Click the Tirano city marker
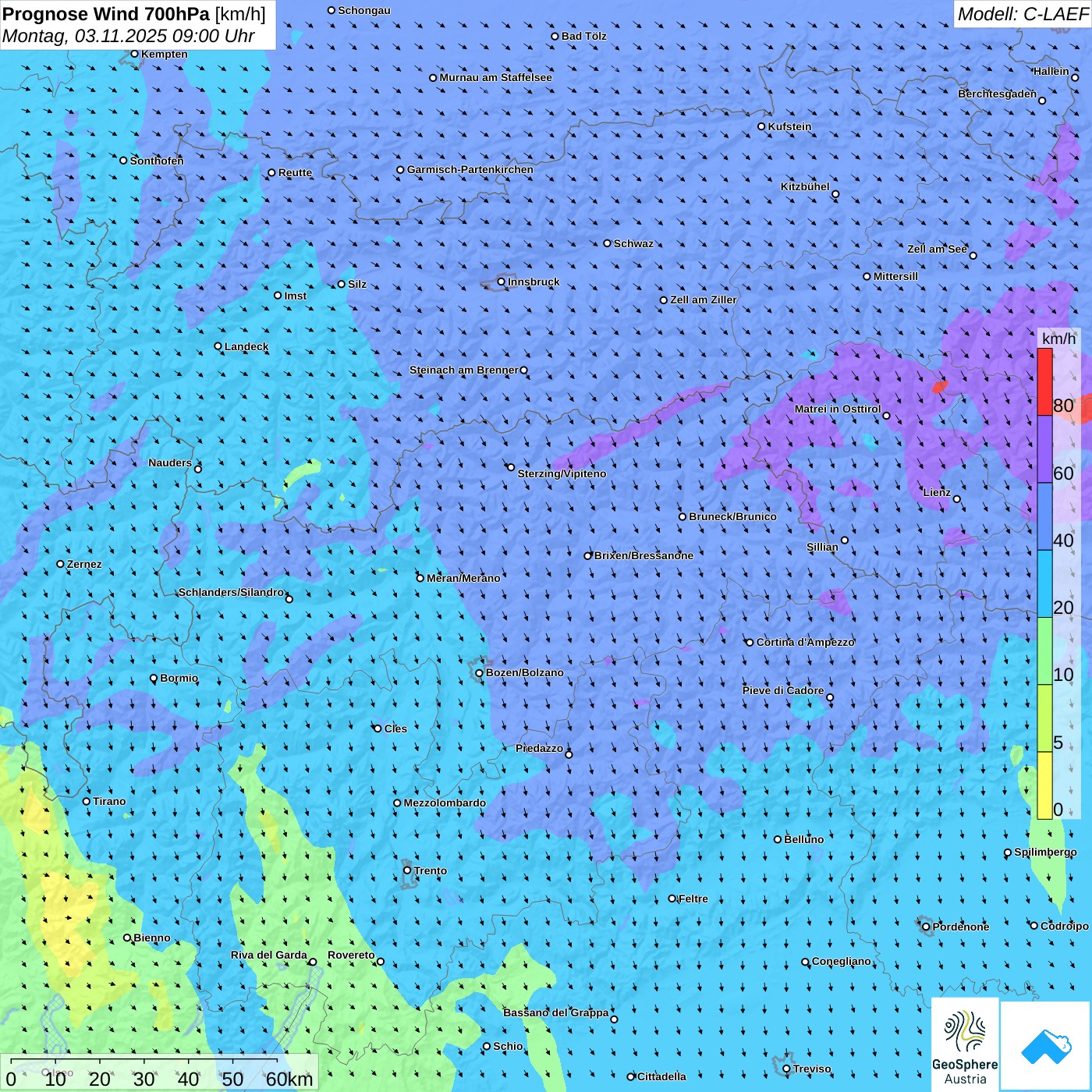This screenshot has width=1092, height=1092. [x=87, y=802]
